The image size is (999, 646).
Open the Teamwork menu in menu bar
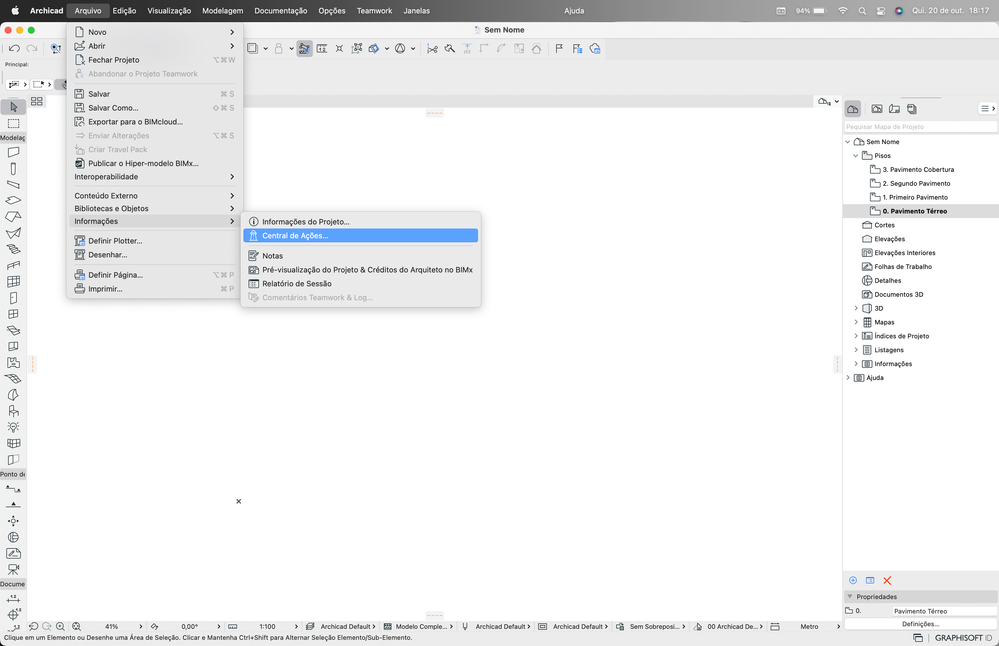[x=374, y=11]
